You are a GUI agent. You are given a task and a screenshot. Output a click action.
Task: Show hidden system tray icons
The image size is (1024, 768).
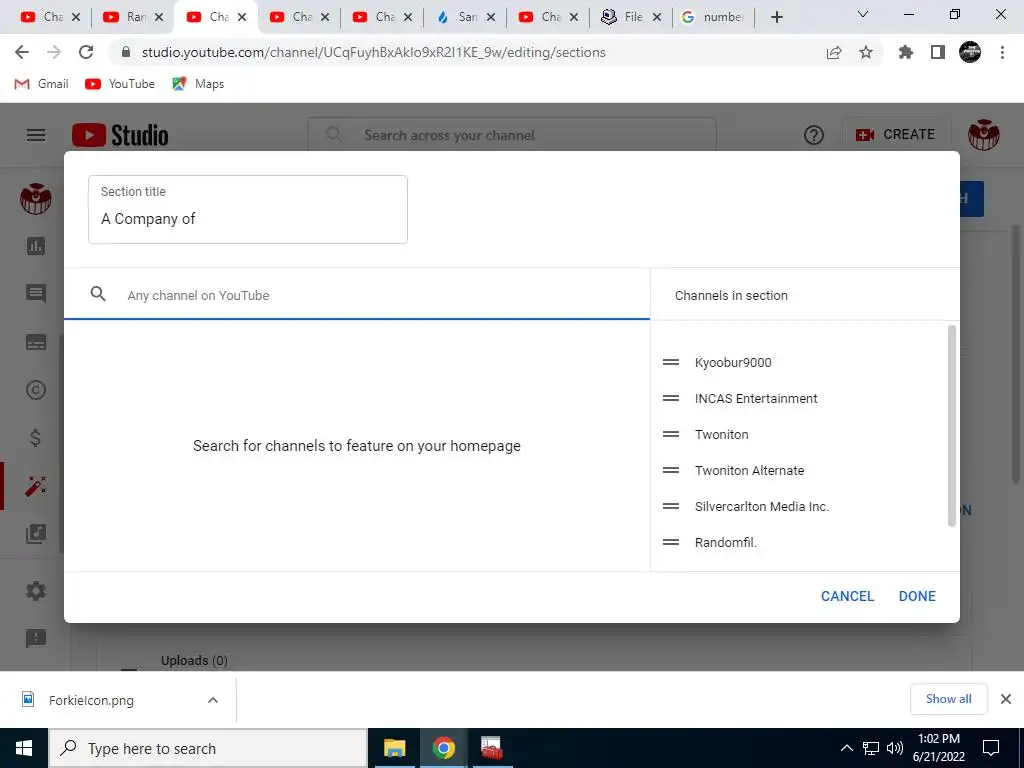click(x=846, y=748)
